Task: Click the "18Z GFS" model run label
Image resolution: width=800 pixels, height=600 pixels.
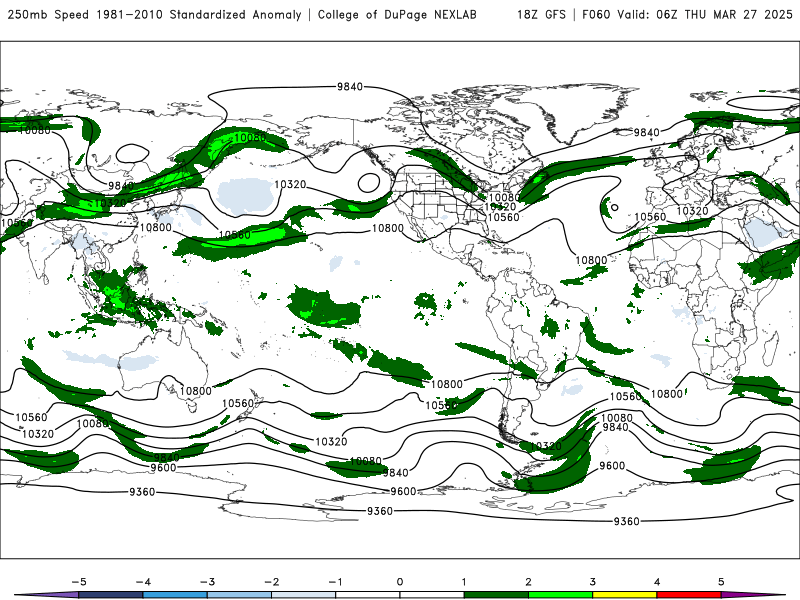Action: [541, 14]
